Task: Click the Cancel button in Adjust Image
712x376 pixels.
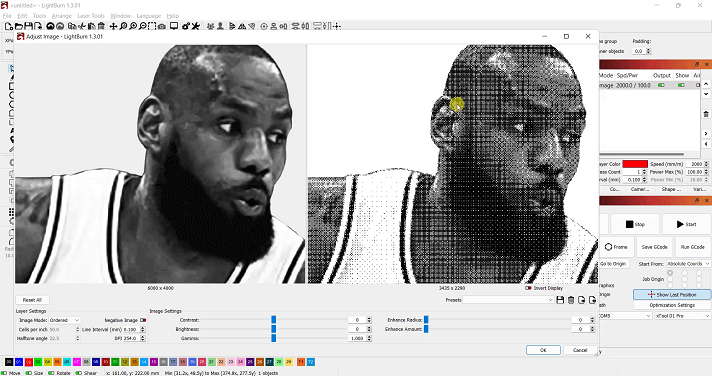Action: (x=580, y=350)
